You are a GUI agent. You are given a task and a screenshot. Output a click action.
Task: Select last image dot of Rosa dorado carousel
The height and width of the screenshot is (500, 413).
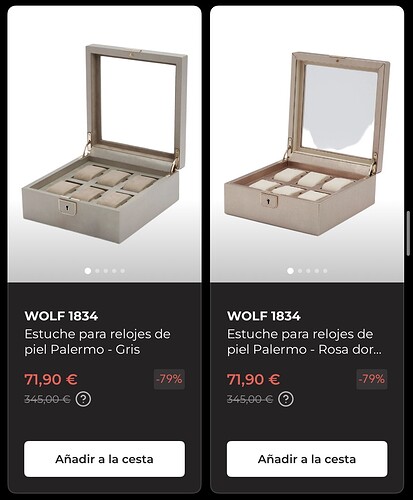(325, 271)
